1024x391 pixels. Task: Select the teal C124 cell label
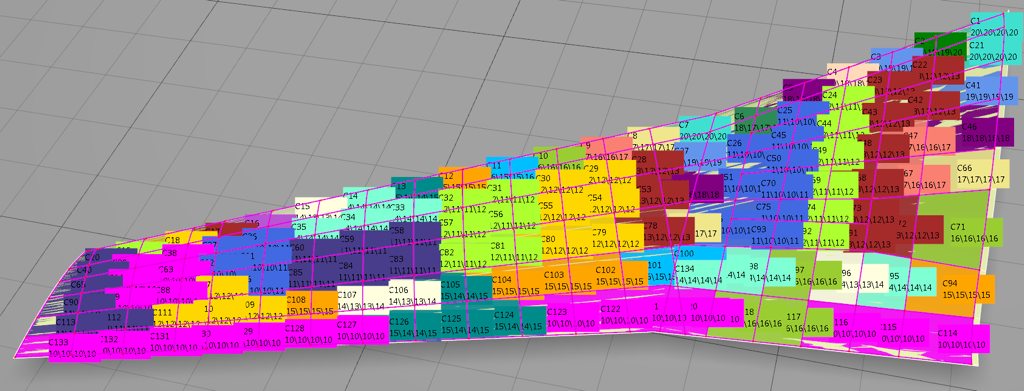tap(519, 320)
